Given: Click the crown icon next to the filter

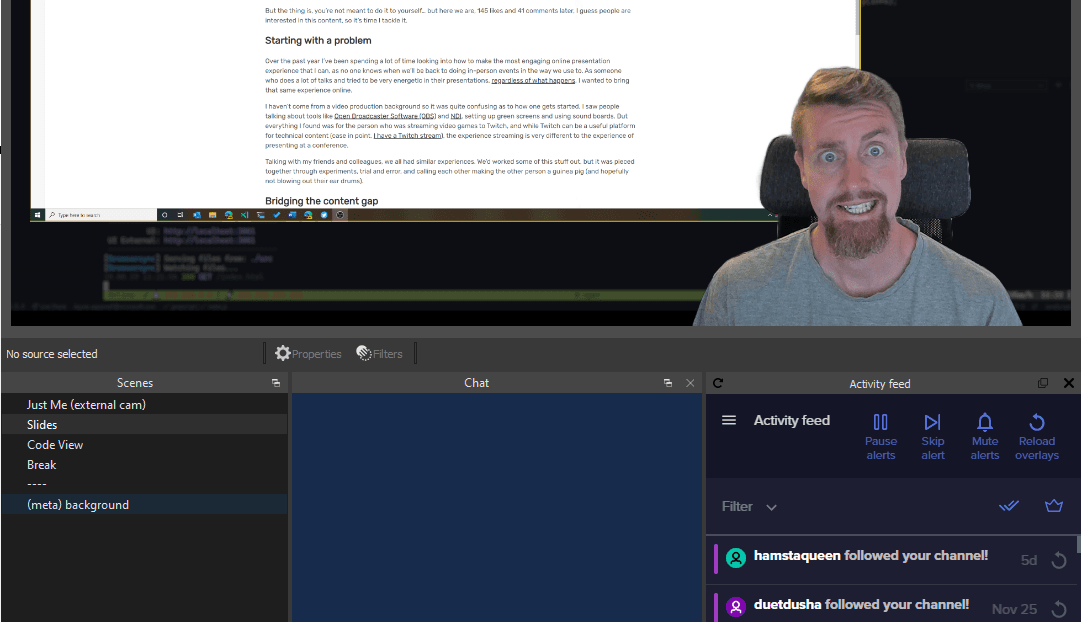Looking at the screenshot, I should coord(1053,506).
